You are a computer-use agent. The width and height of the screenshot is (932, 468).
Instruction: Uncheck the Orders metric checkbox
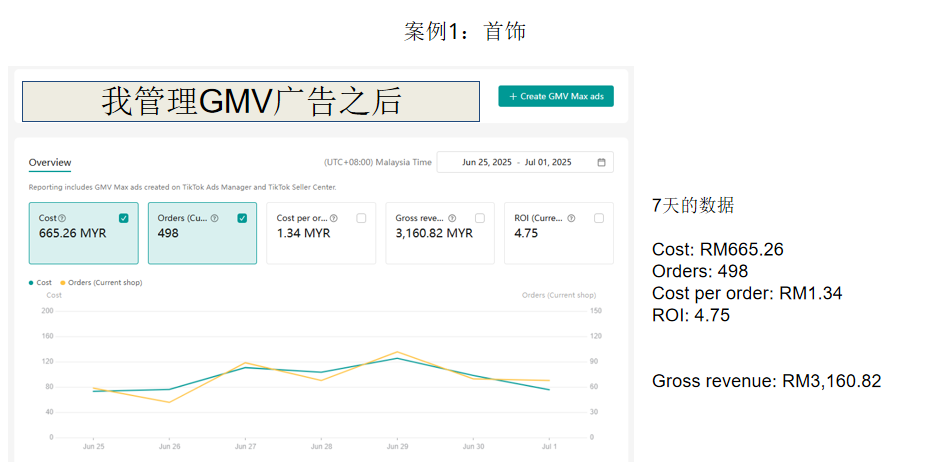[243, 218]
